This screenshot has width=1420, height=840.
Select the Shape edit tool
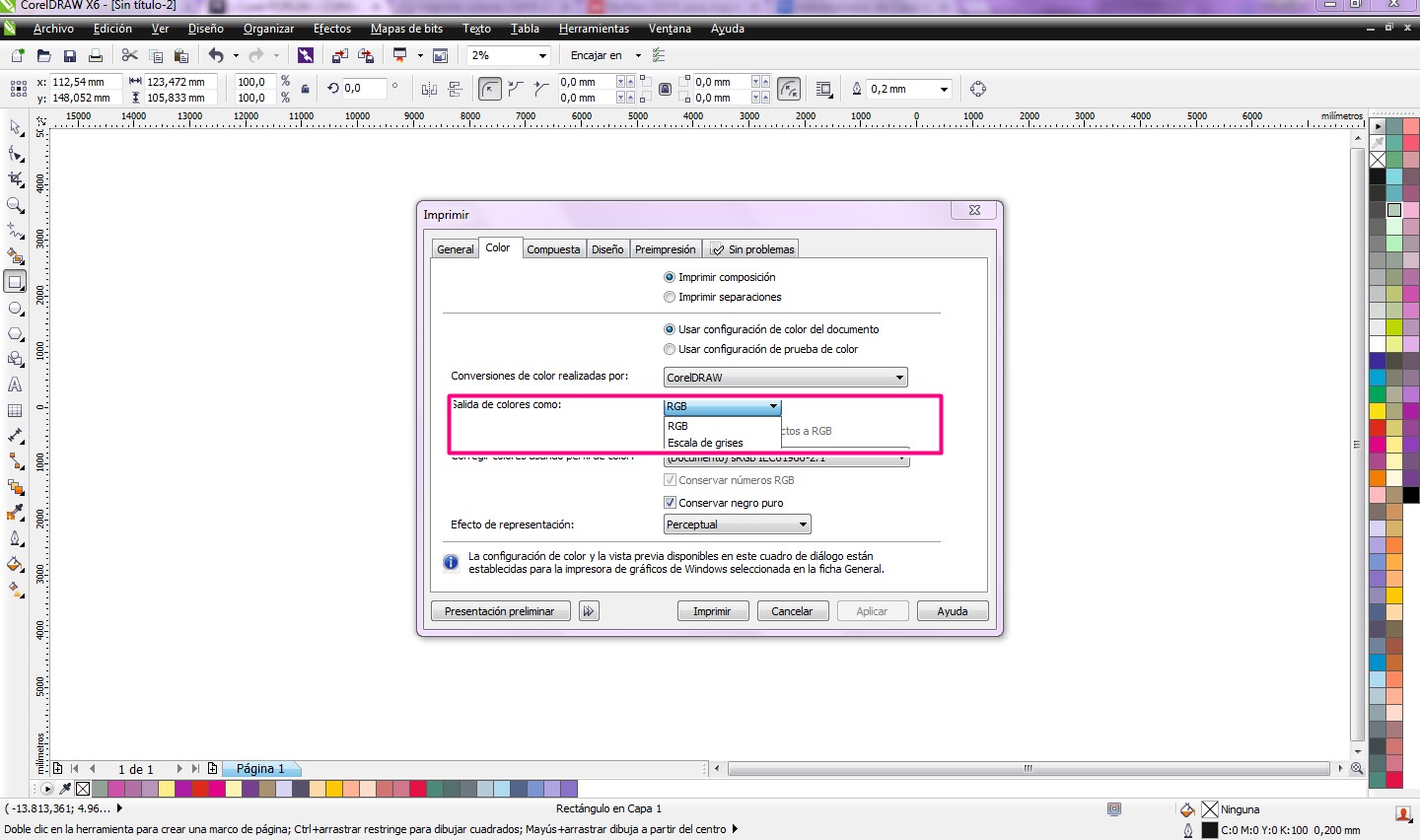(16, 154)
